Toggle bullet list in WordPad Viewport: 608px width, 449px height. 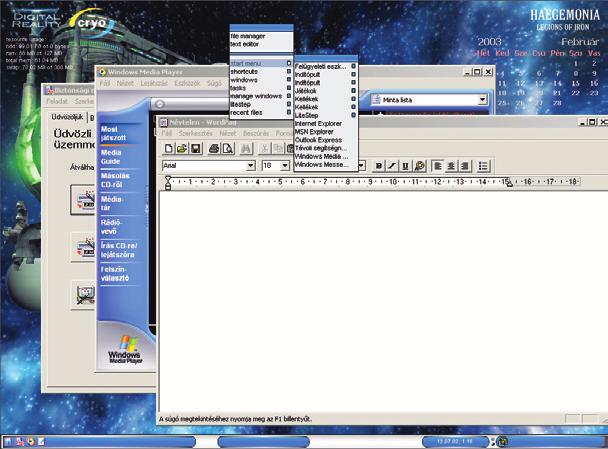[483, 166]
